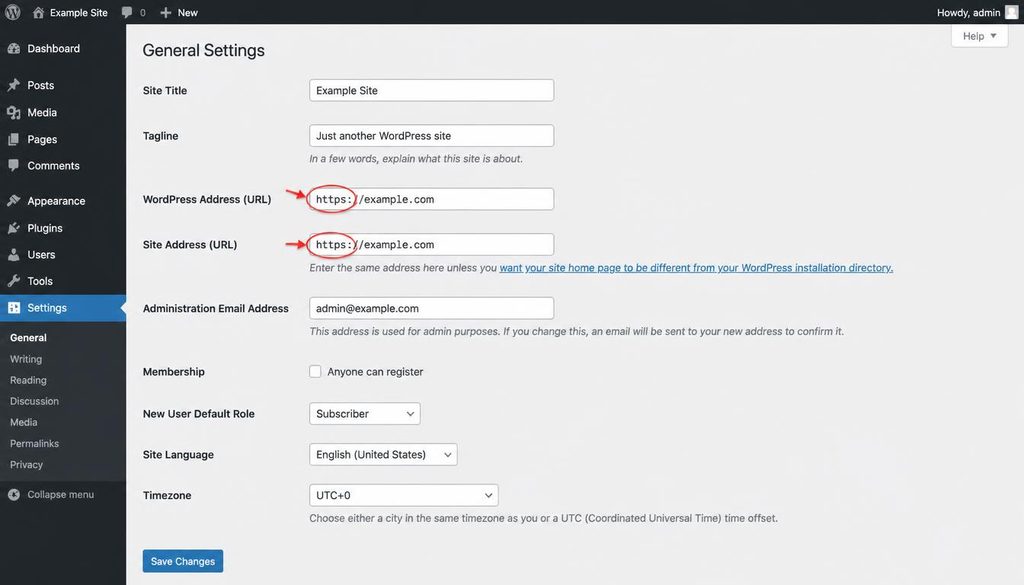Focus Site Address URL field
This screenshot has height=585, width=1024.
432,244
